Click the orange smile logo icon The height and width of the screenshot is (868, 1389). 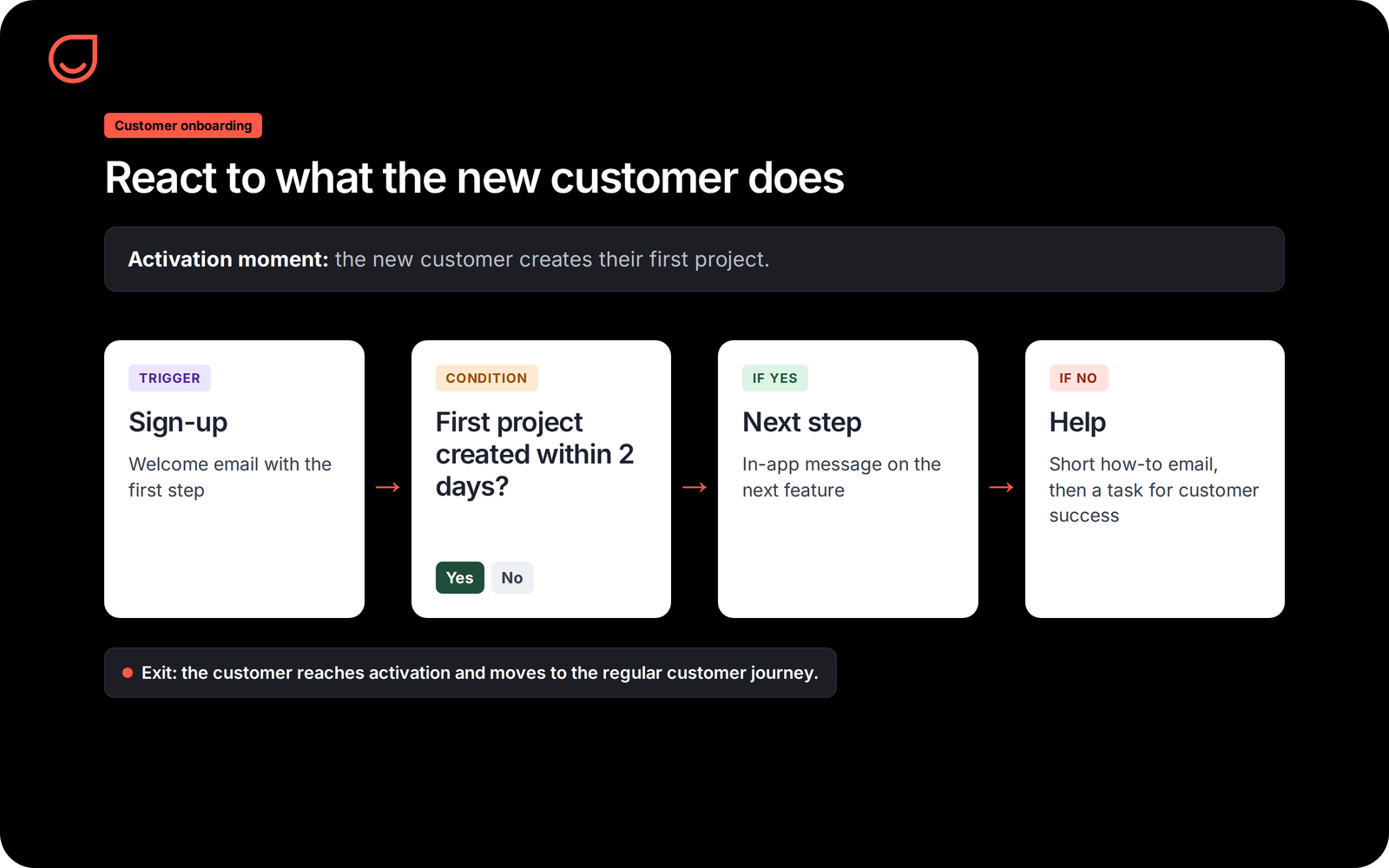click(73, 59)
